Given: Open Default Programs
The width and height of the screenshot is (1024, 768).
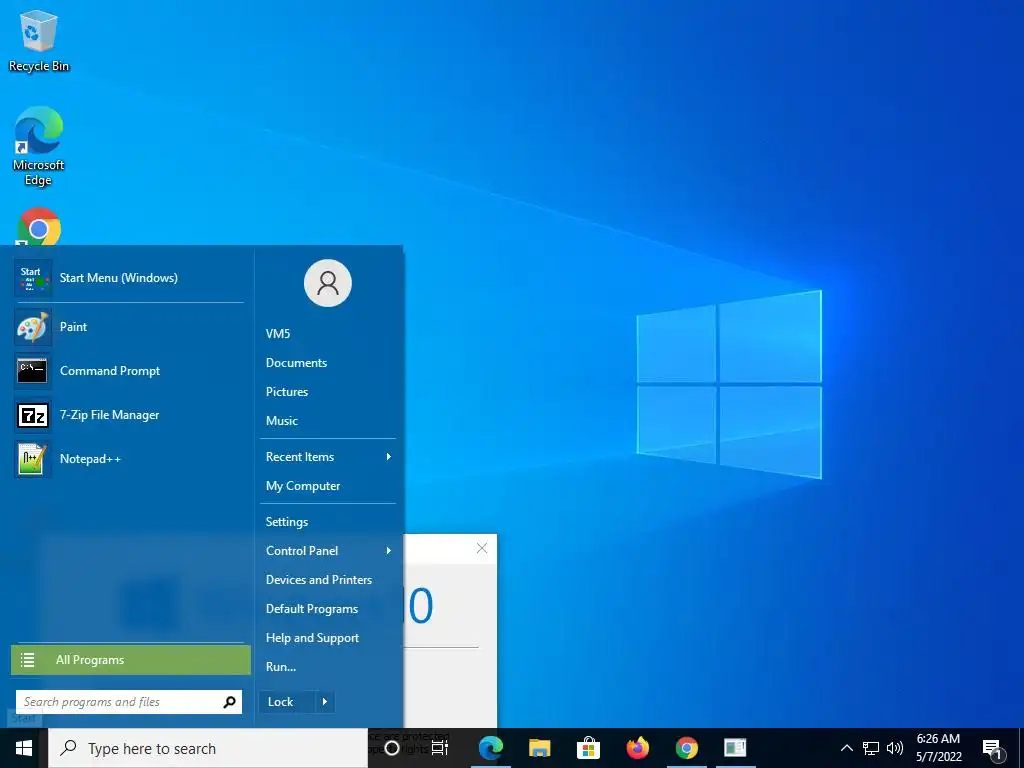Looking at the screenshot, I should click(312, 609).
